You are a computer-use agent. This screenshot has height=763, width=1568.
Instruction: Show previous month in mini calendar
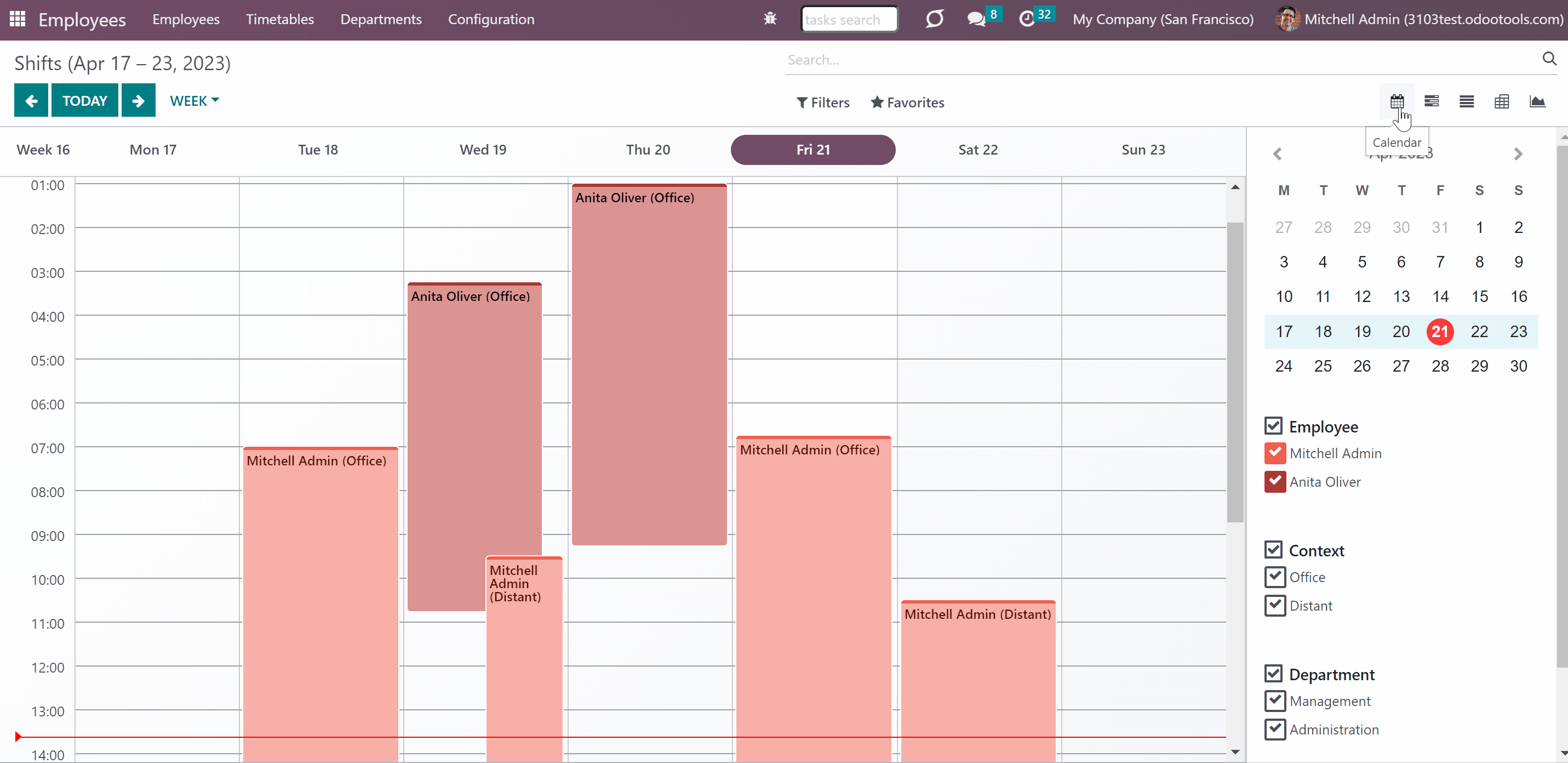1278,154
